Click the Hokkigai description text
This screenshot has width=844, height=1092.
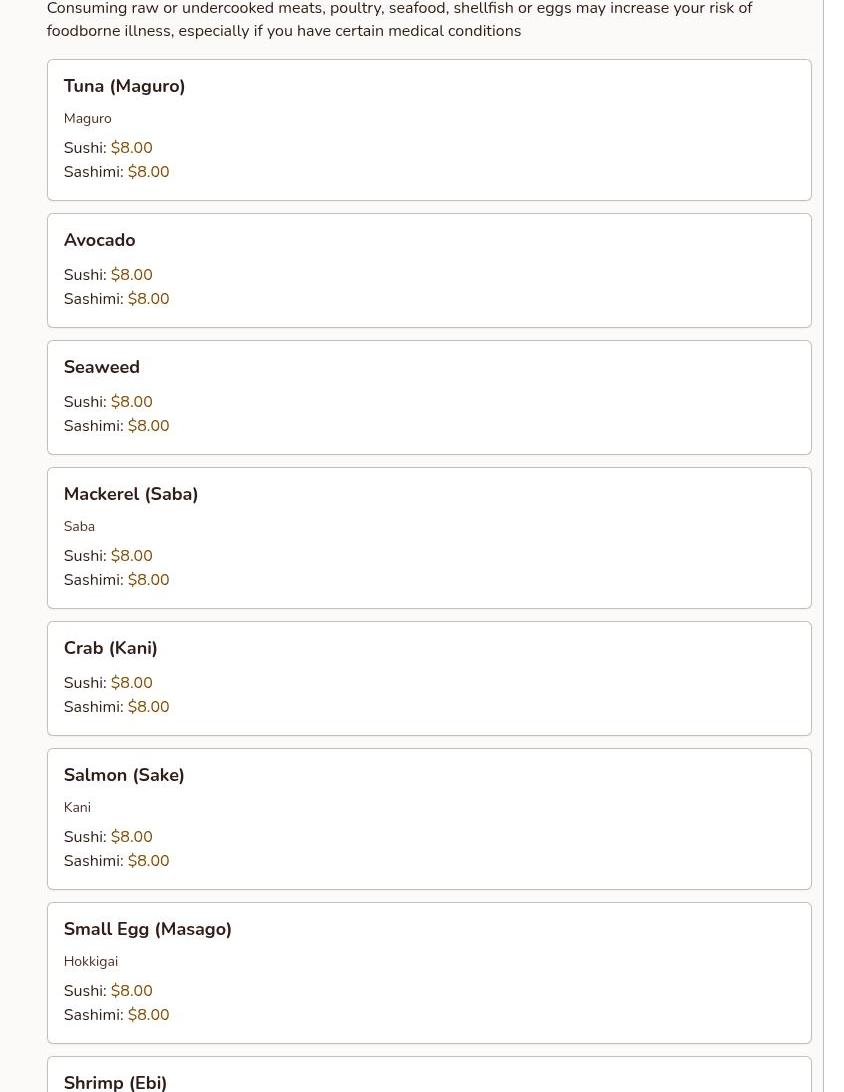[x=90, y=961]
